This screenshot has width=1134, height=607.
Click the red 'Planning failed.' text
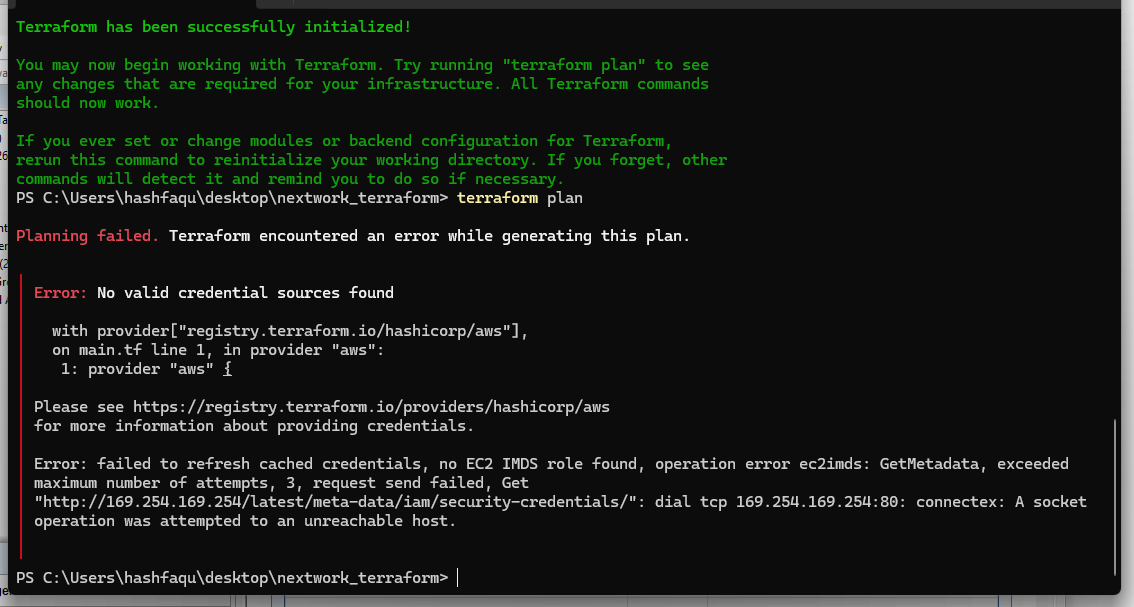point(88,236)
